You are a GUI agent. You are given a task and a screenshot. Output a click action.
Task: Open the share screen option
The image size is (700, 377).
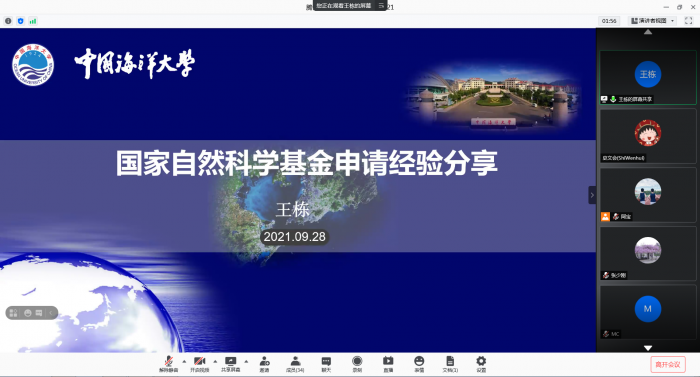click(x=230, y=364)
